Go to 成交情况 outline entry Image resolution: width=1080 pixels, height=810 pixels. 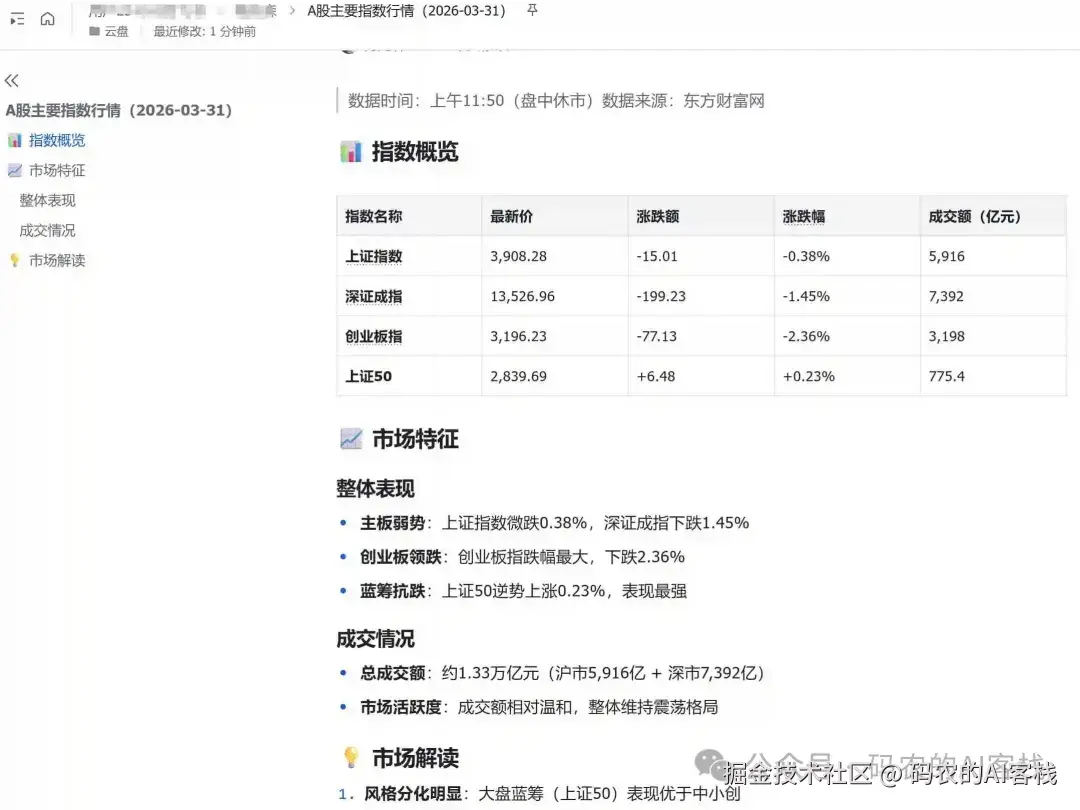pyautogui.click(x=48, y=230)
